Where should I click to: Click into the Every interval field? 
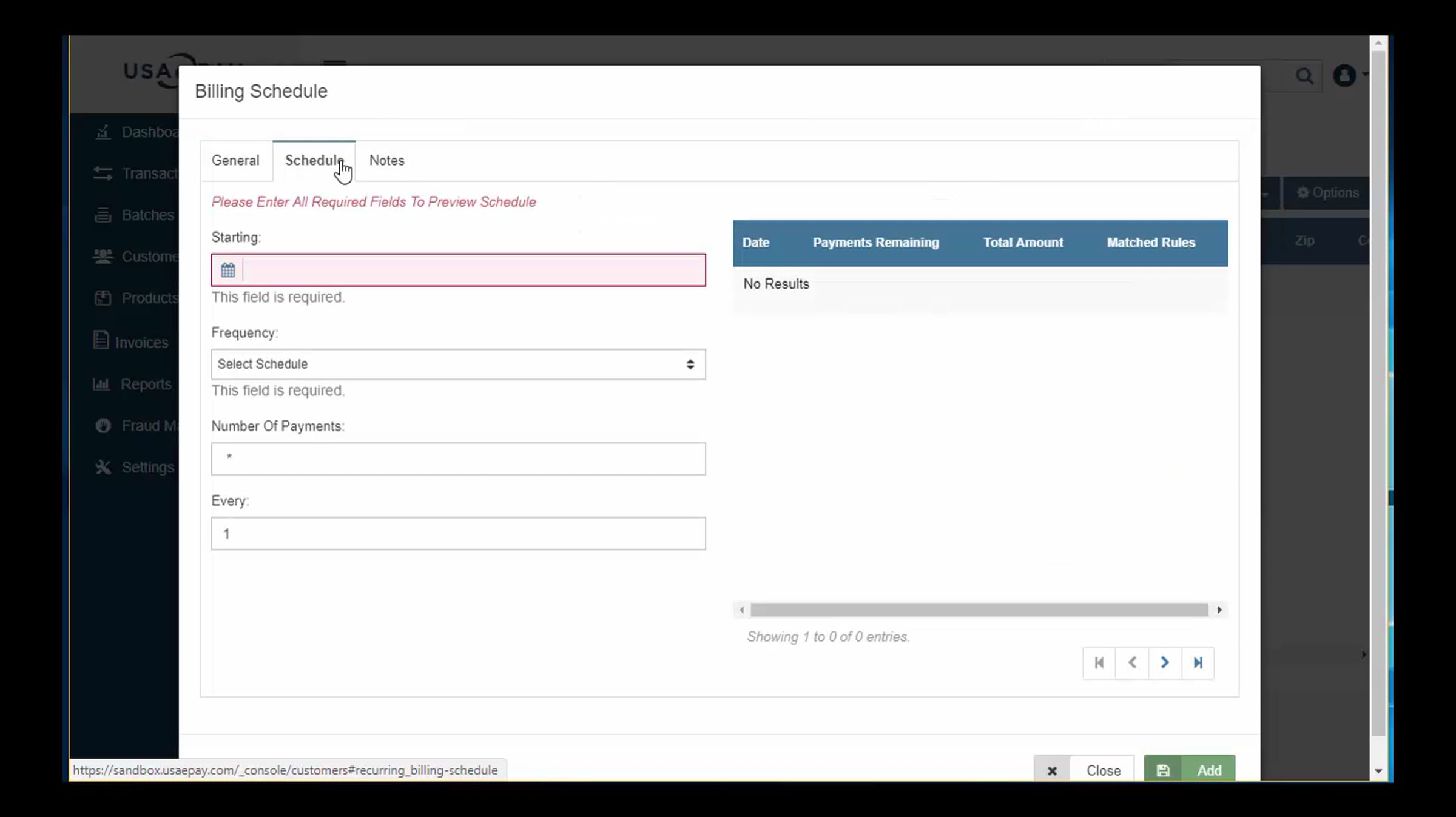pos(458,534)
